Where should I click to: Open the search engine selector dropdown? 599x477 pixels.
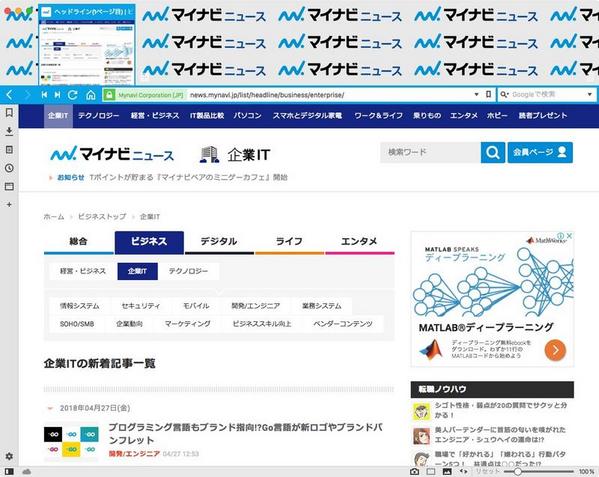click(x=505, y=94)
